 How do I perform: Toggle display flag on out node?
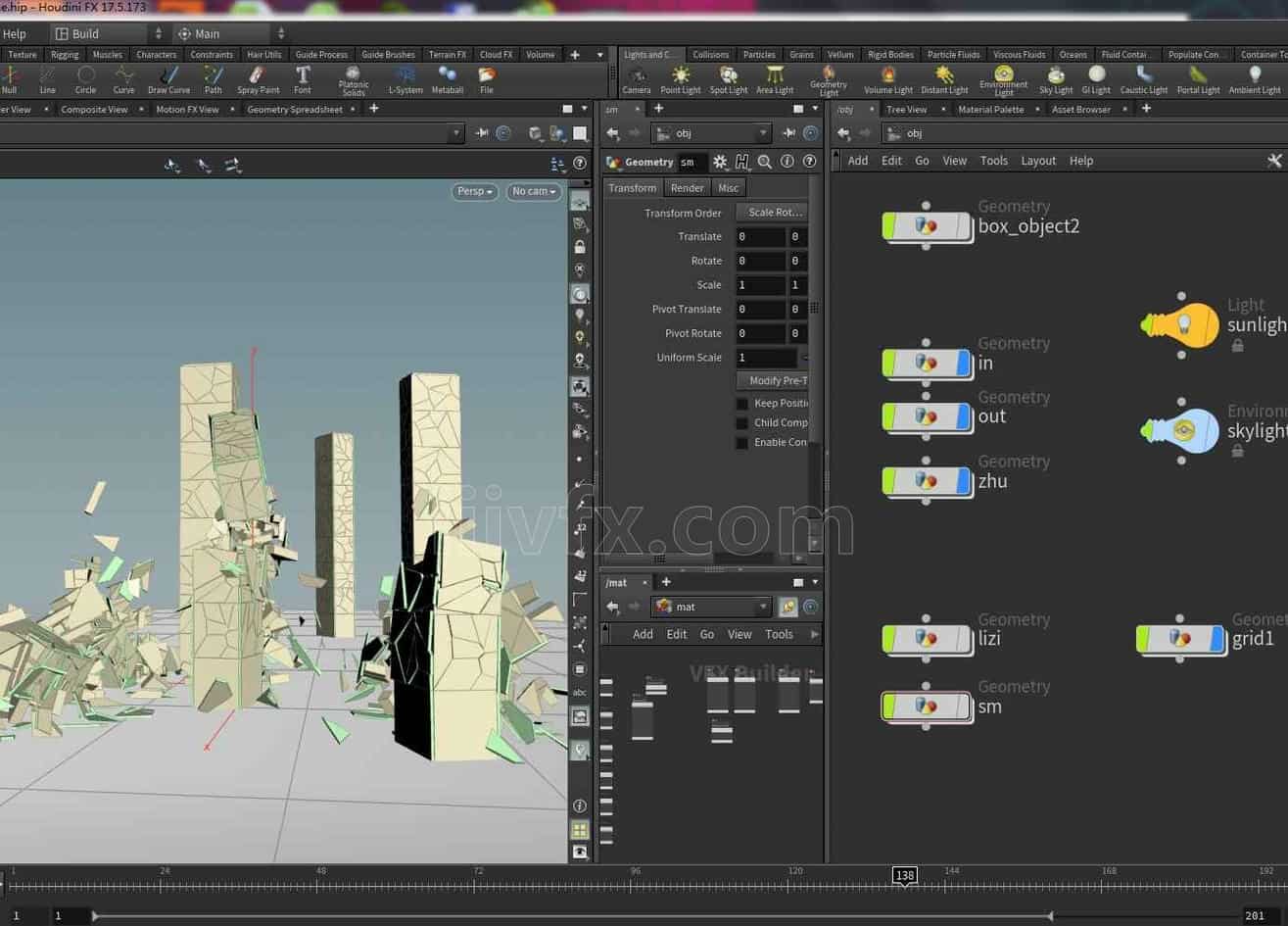962,417
